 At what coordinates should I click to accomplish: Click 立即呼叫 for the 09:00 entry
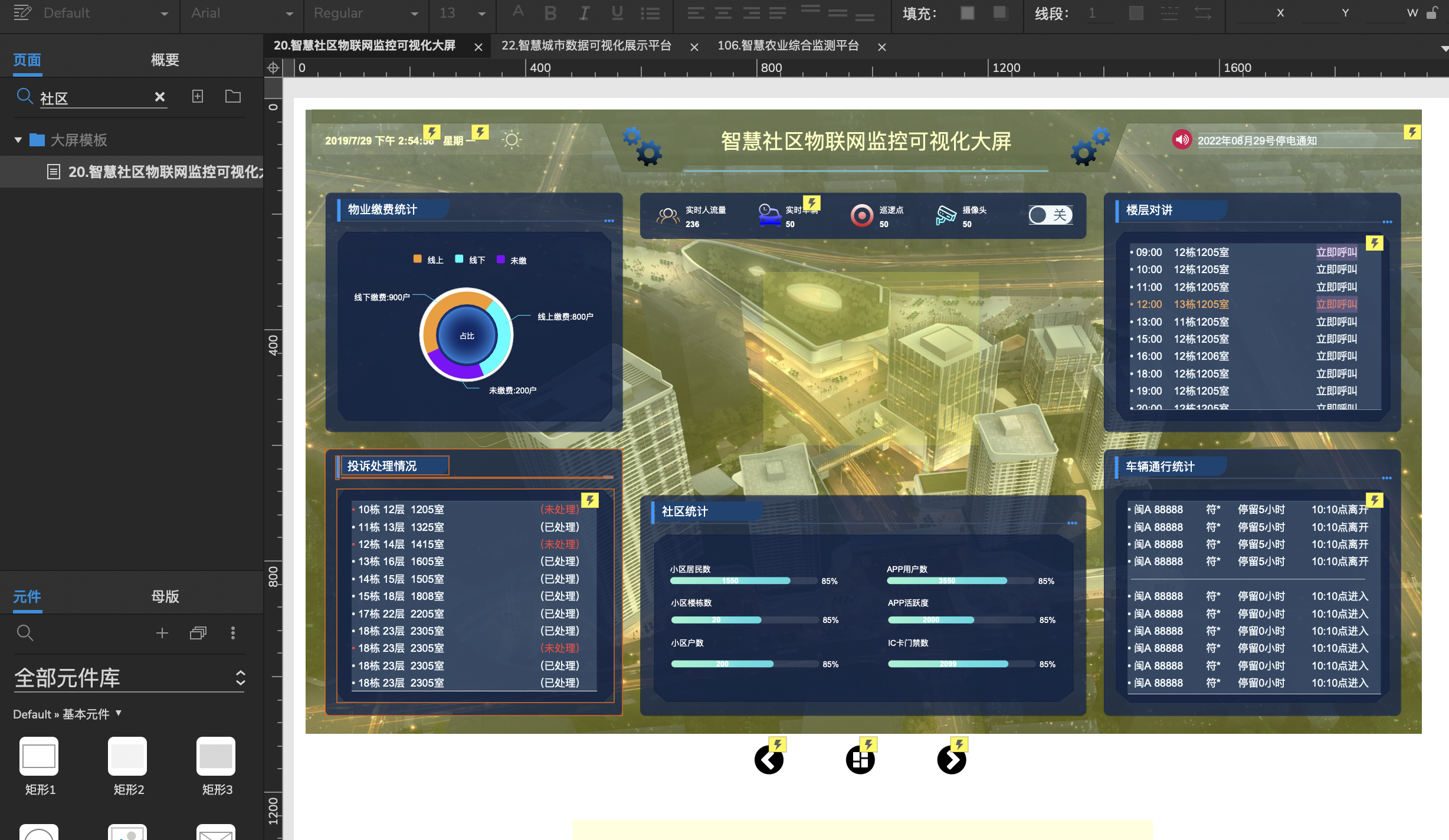[1336, 252]
